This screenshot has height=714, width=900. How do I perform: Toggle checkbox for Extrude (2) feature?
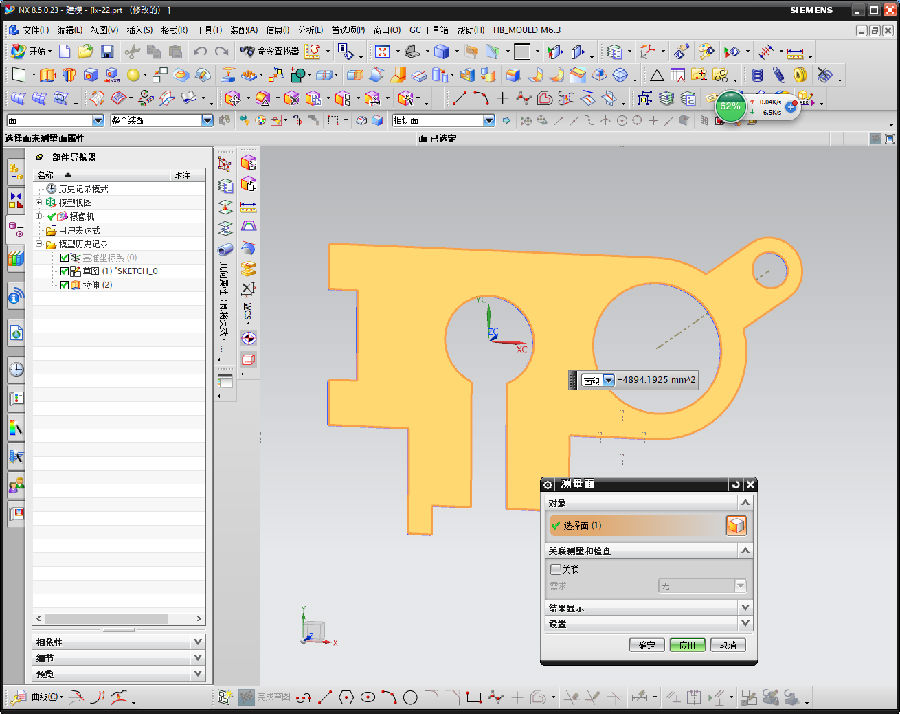coord(64,285)
